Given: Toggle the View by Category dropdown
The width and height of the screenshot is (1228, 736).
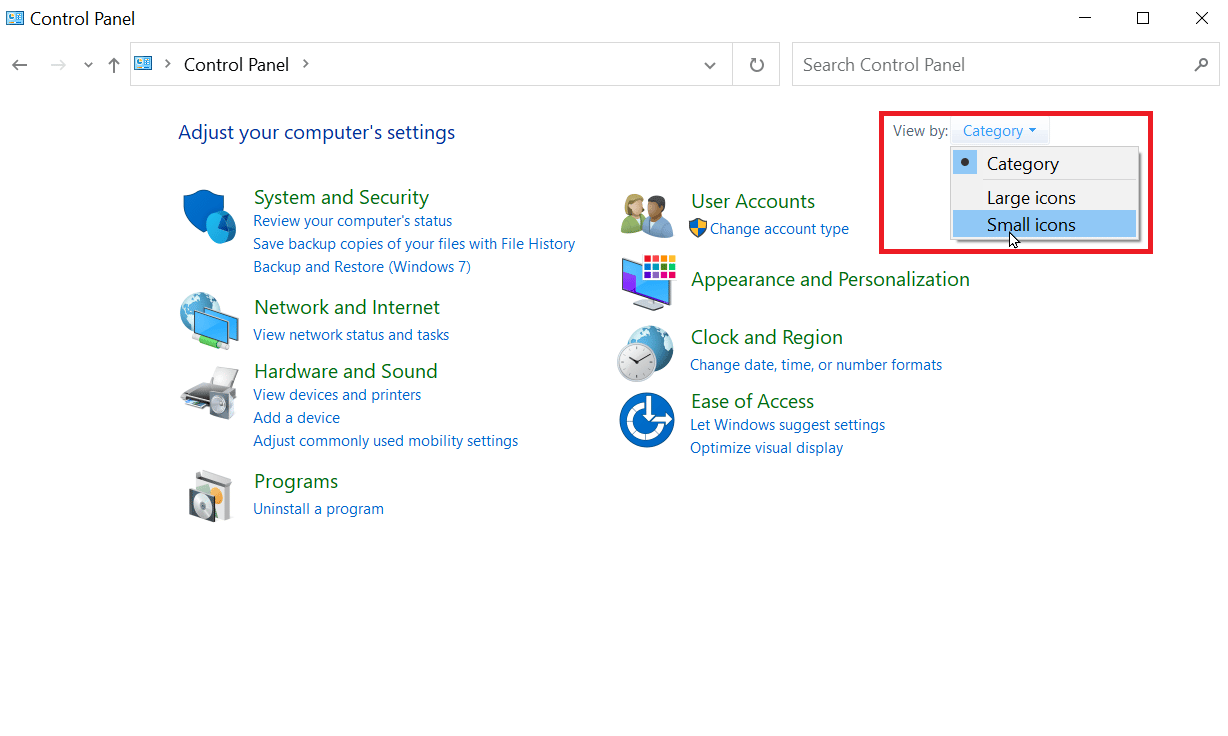Looking at the screenshot, I should point(999,131).
